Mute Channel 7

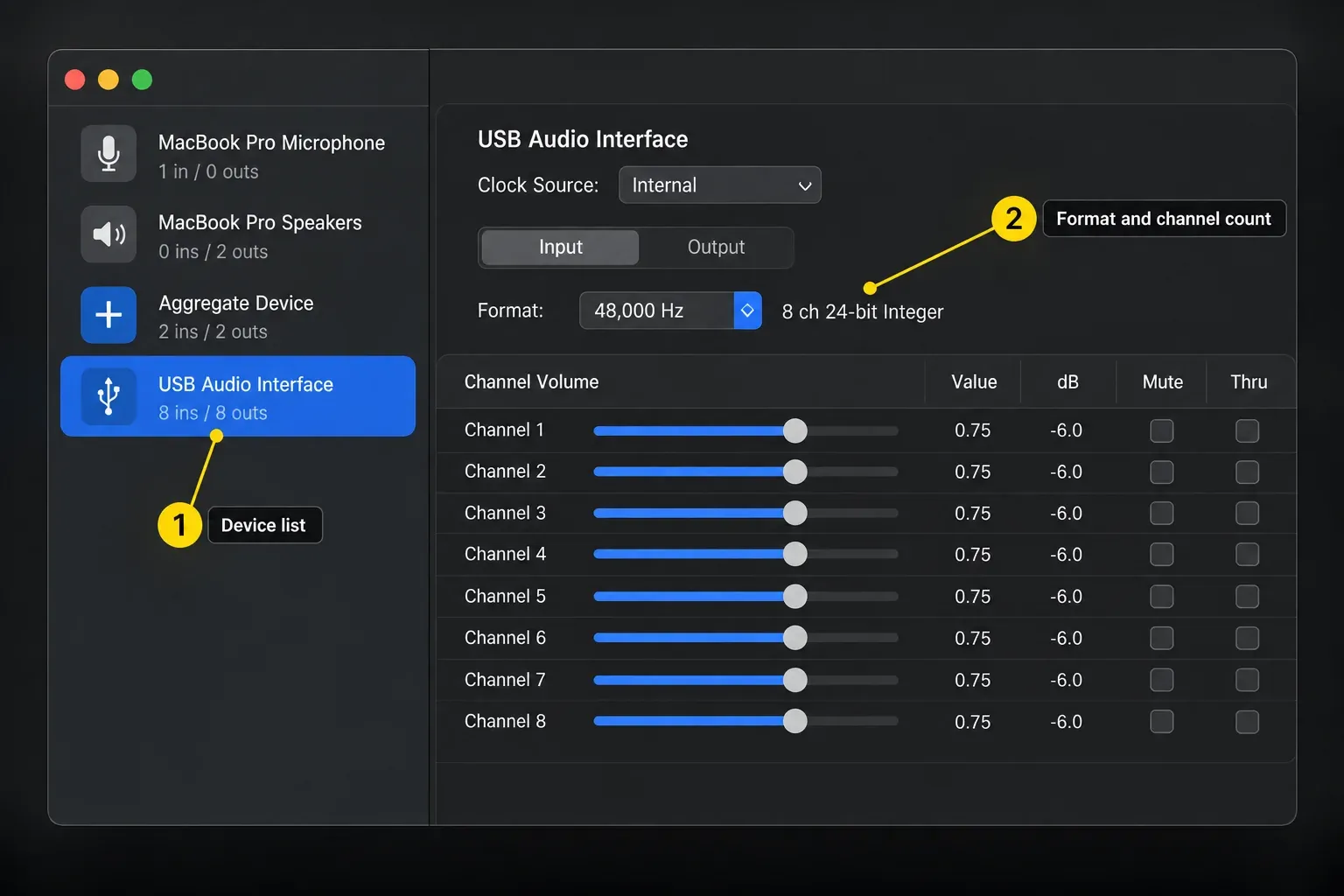(x=1162, y=680)
